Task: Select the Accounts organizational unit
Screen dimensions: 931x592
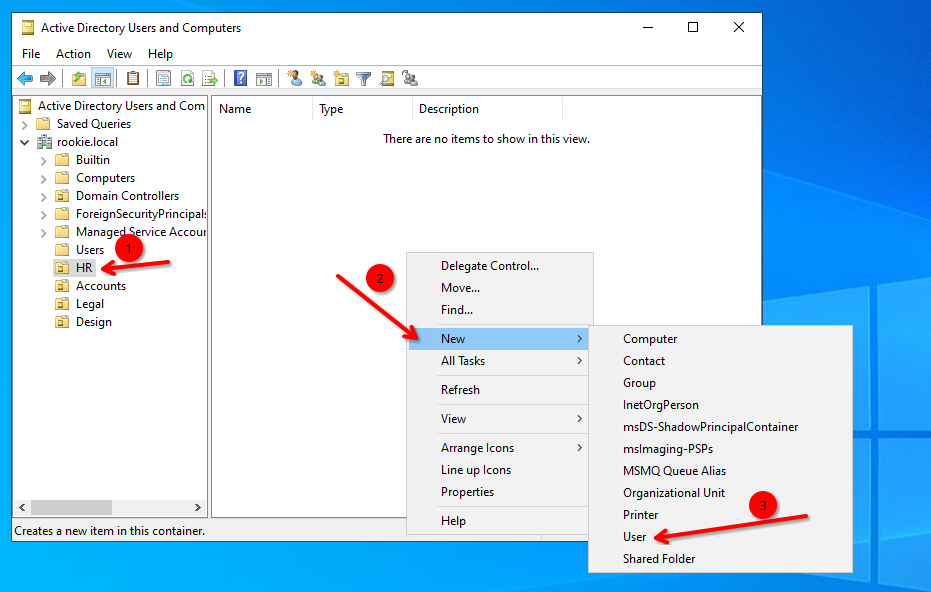Action: [101, 286]
